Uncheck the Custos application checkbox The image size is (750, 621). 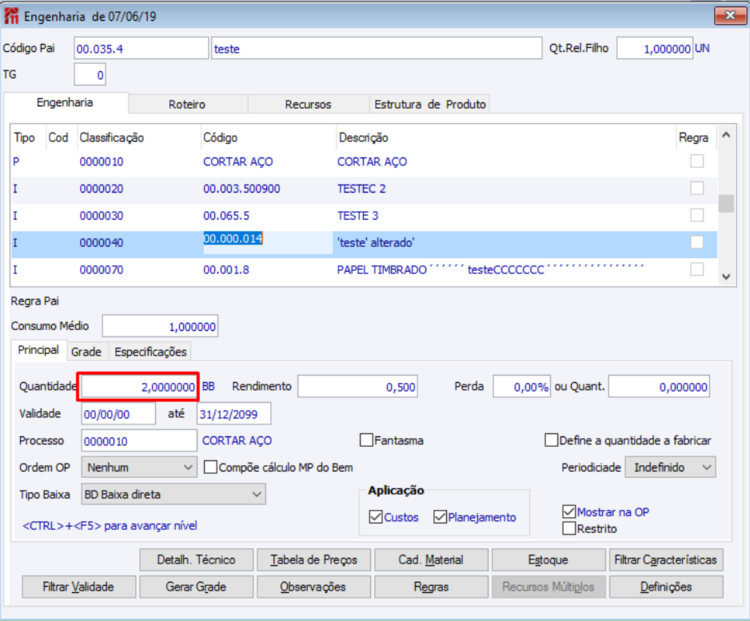pos(376,517)
